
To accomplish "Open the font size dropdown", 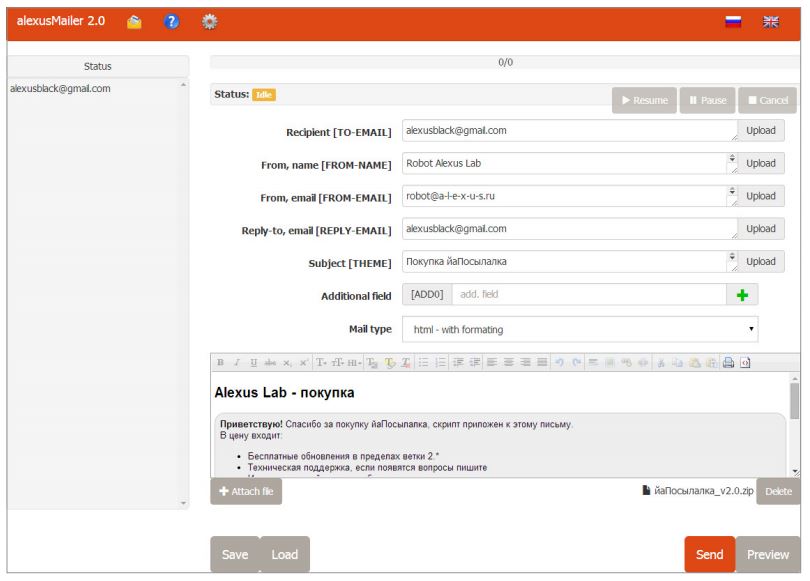I will [x=337, y=363].
